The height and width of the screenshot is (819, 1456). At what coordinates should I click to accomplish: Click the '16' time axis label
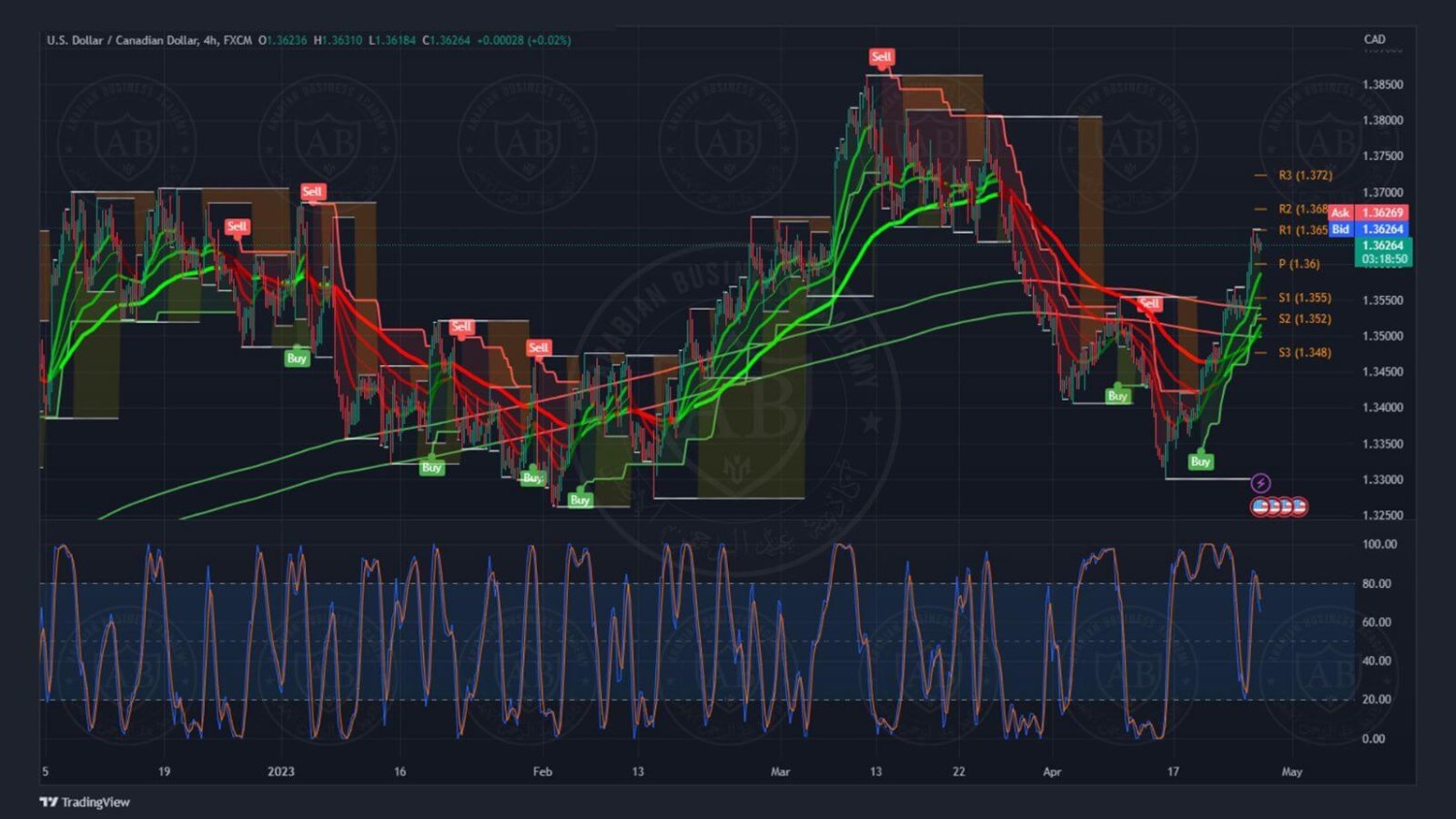pyautogui.click(x=400, y=772)
